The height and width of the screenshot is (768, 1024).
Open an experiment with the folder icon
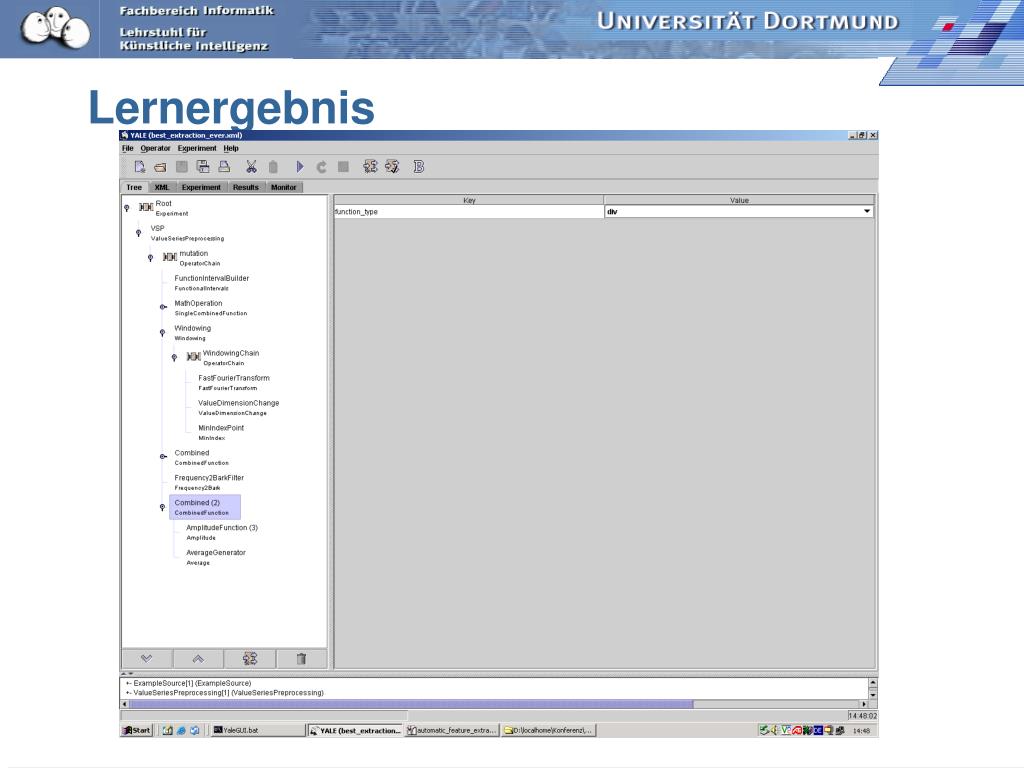tap(160, 167)
